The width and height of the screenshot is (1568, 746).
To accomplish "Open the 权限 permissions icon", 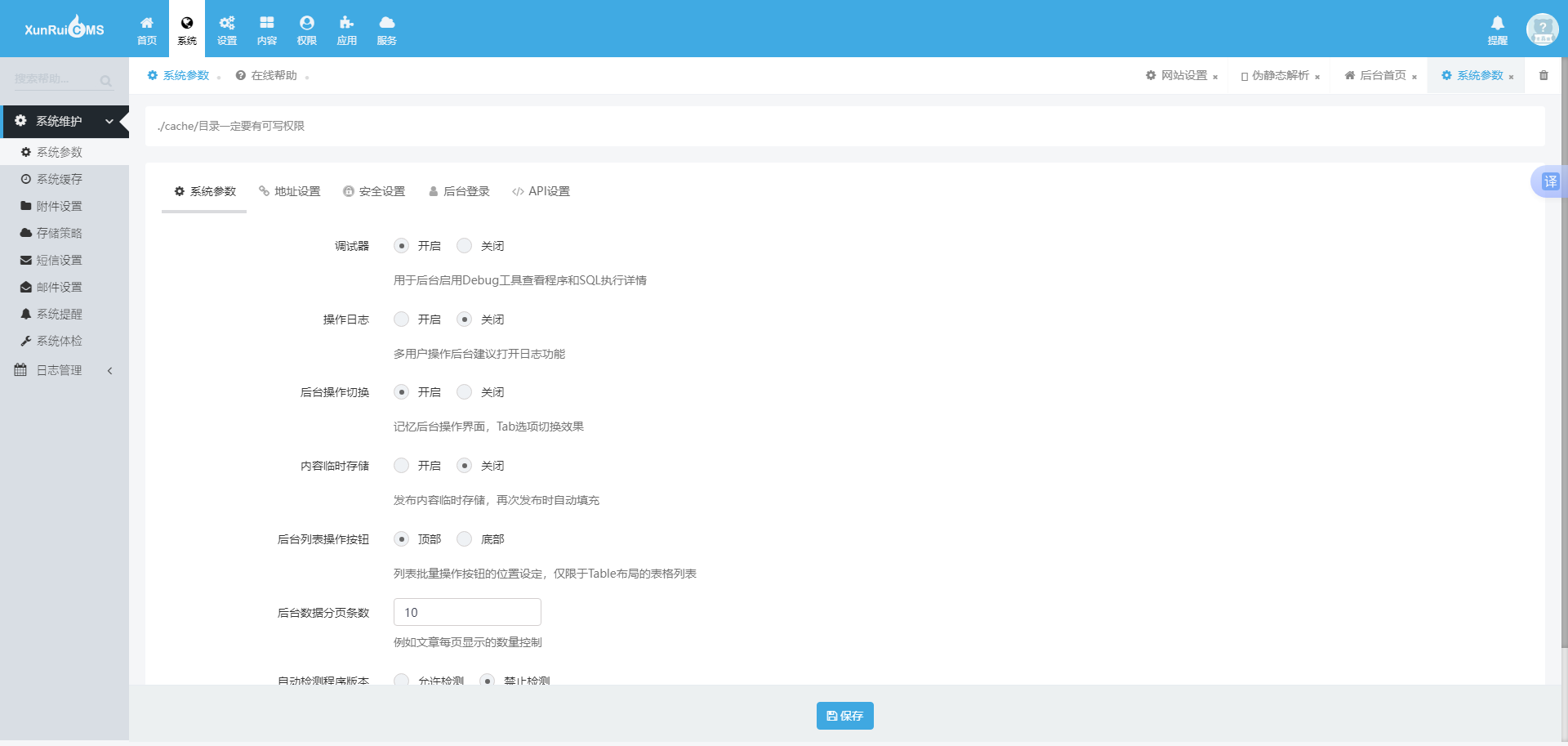I will coord(306,29).
